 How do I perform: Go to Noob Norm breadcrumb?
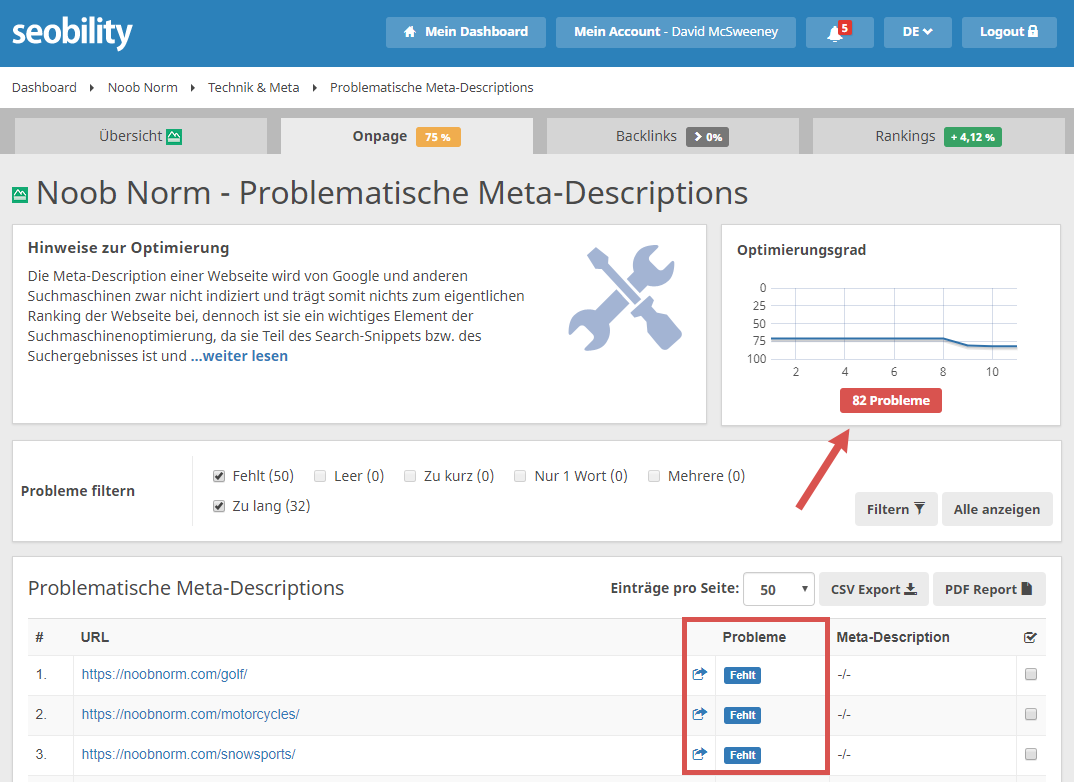click(x=142, y=88)
